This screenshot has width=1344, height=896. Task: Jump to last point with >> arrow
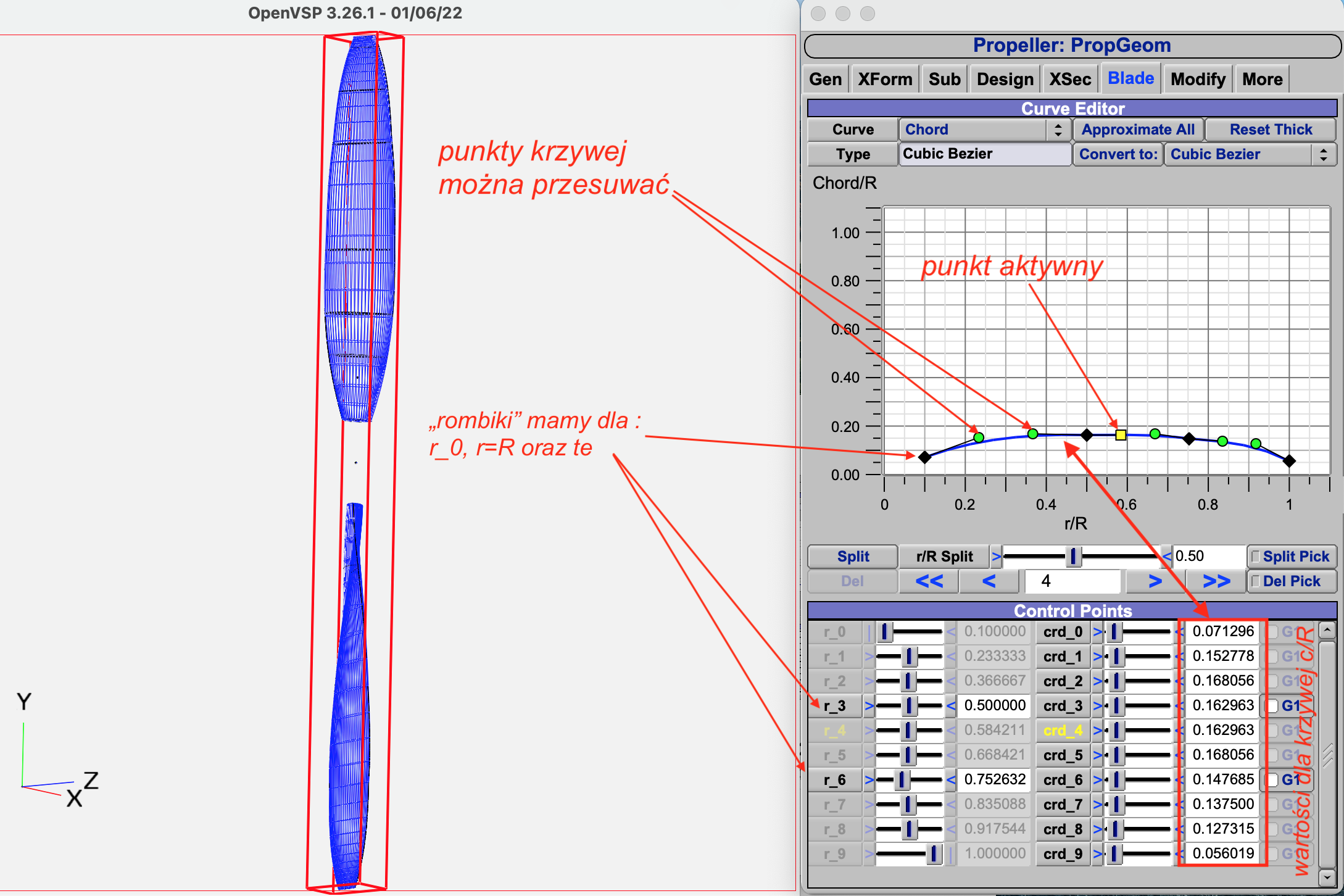[1216, 581]
